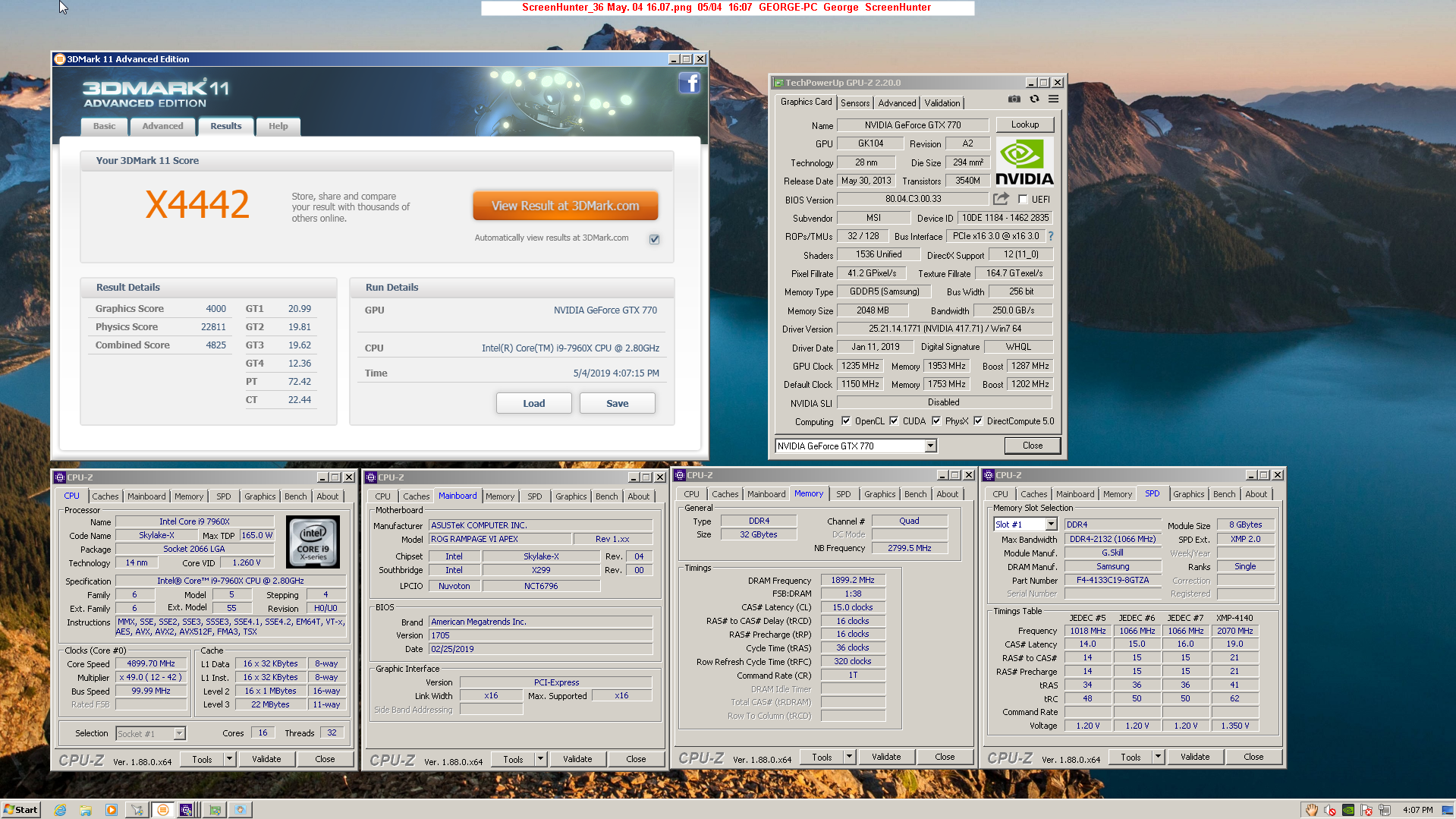Open Slot #1 memory slot dropdown

[1051, 524]
